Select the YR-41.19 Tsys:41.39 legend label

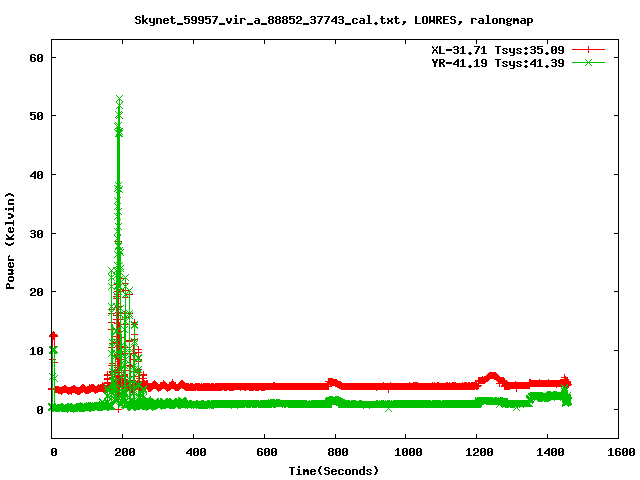[498, 63]
